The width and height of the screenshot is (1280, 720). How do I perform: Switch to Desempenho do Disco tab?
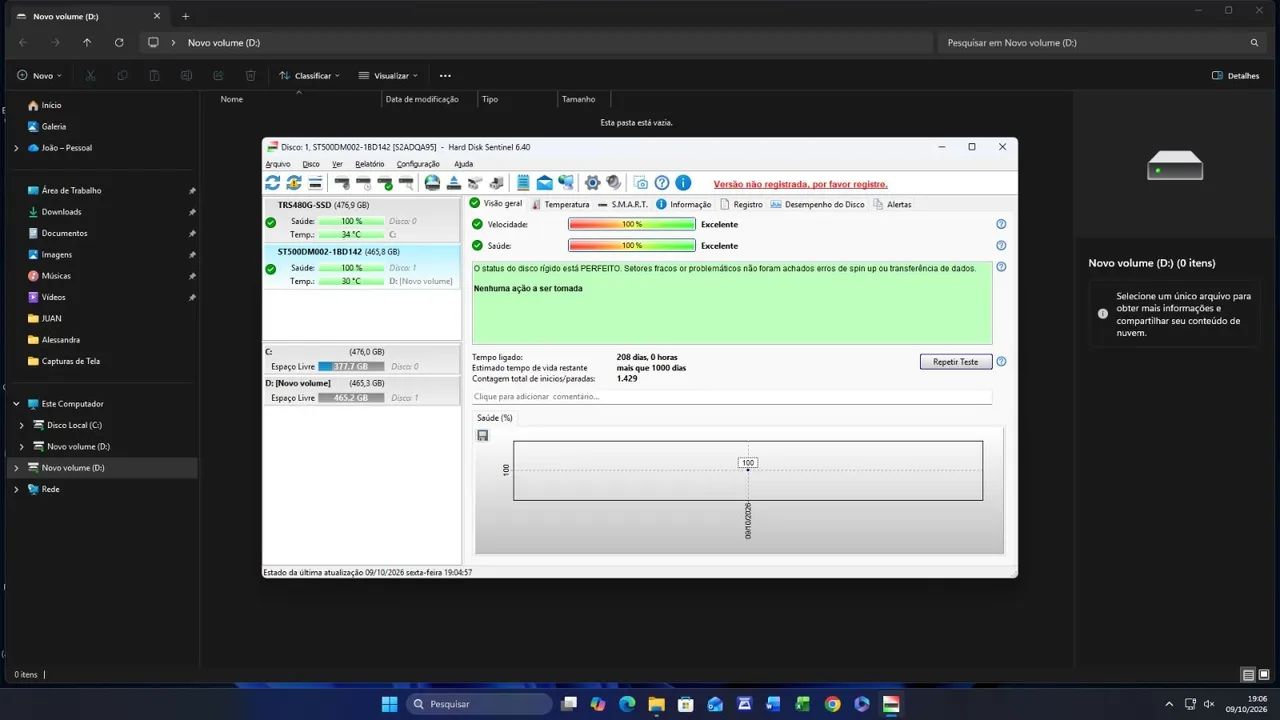[816, 204]
